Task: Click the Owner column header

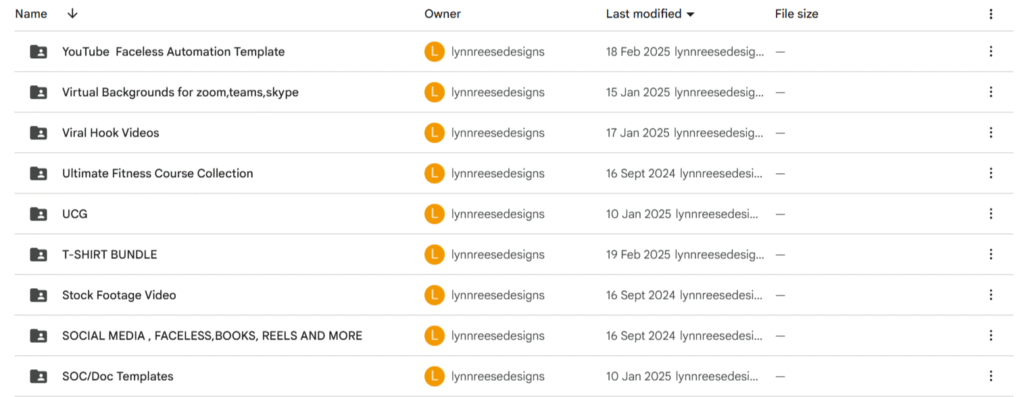Action: point(443,14)
